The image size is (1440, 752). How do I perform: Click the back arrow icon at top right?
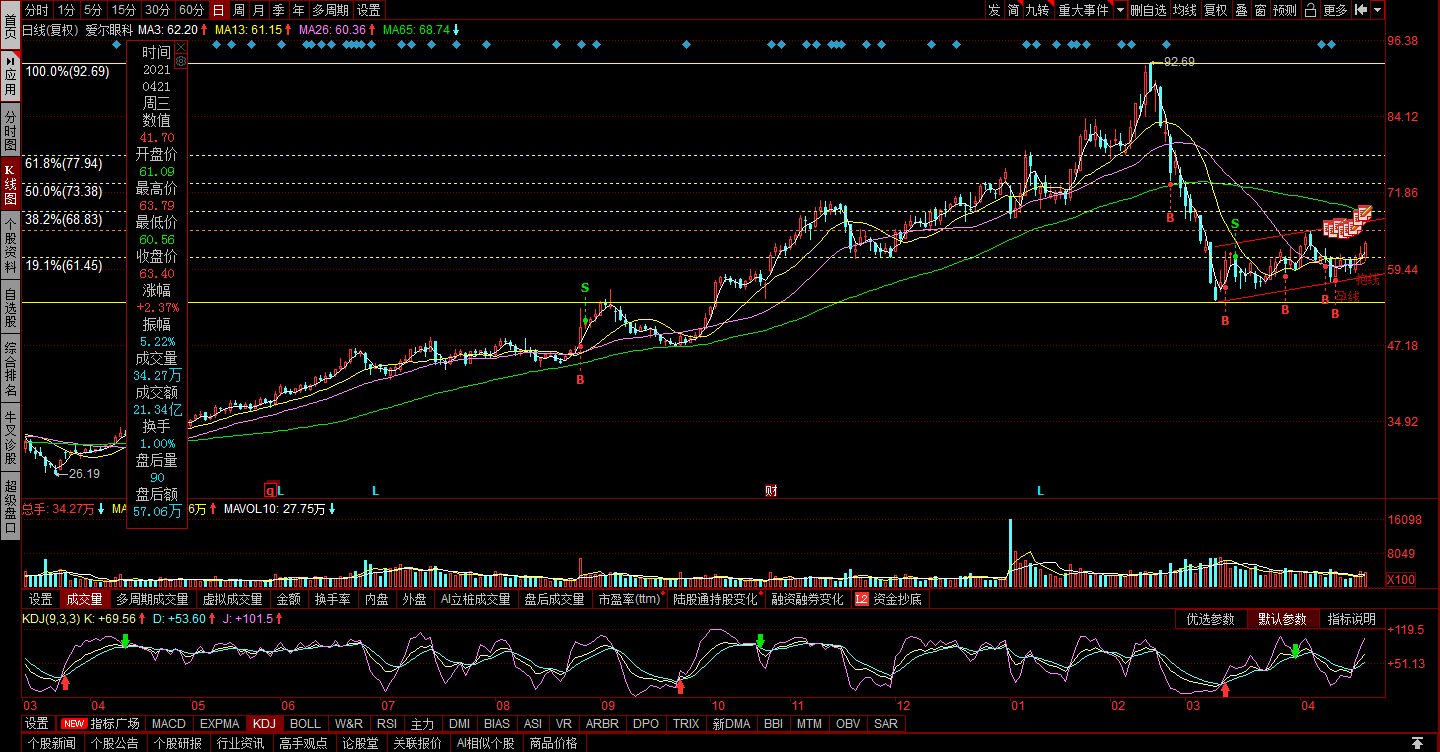point(1361,10)
